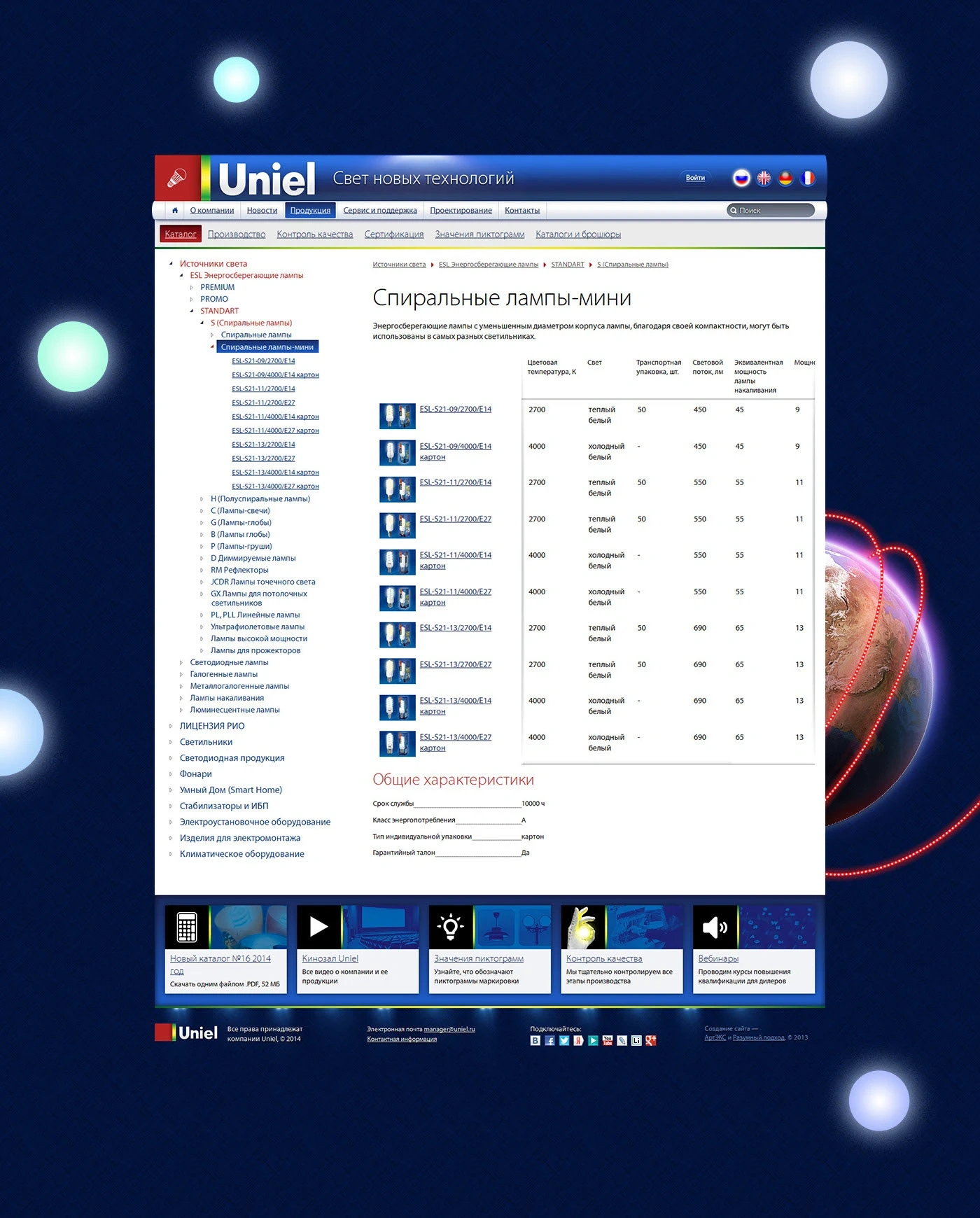Switch language with the Russian flag icon
The image size is (980, 1218).
pyautogui.click(x=741, y=178)
